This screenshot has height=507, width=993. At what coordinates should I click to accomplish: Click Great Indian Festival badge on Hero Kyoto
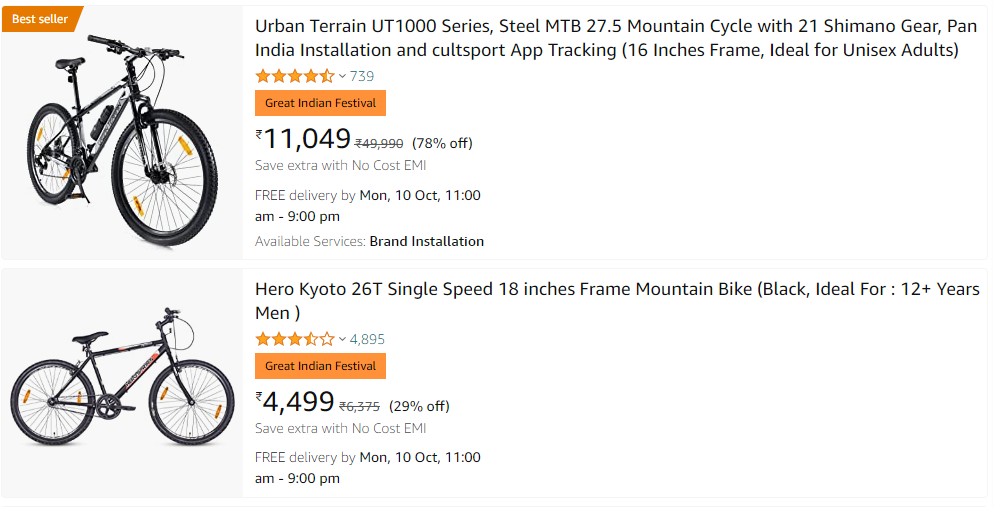coord(320,366)
